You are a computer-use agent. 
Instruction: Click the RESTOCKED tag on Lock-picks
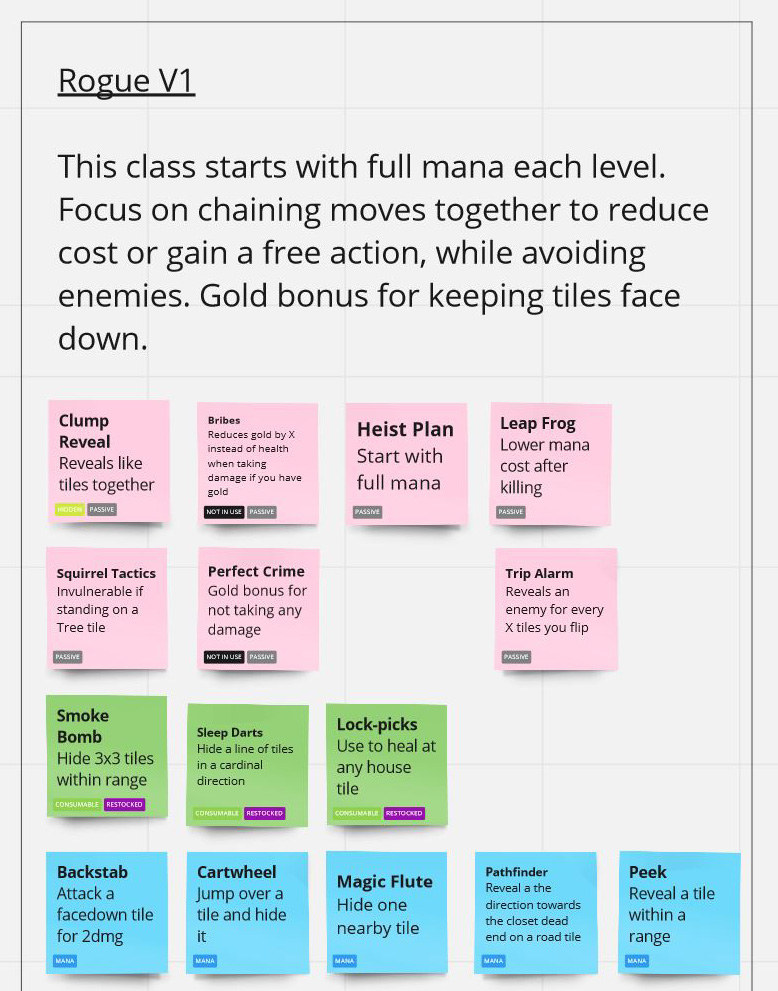coord(404,813)
